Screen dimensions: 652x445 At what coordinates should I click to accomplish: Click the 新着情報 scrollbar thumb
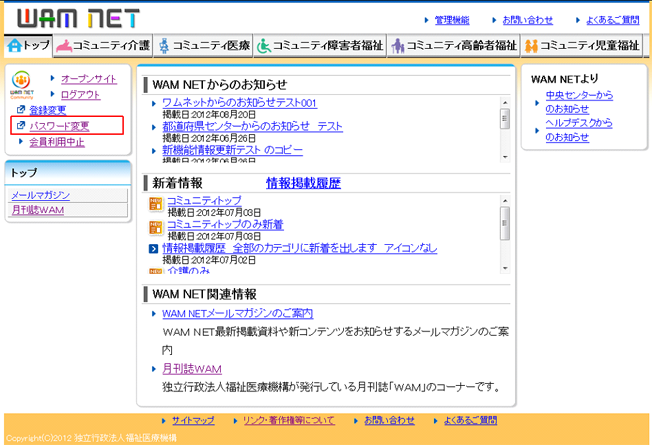point(505,223)
